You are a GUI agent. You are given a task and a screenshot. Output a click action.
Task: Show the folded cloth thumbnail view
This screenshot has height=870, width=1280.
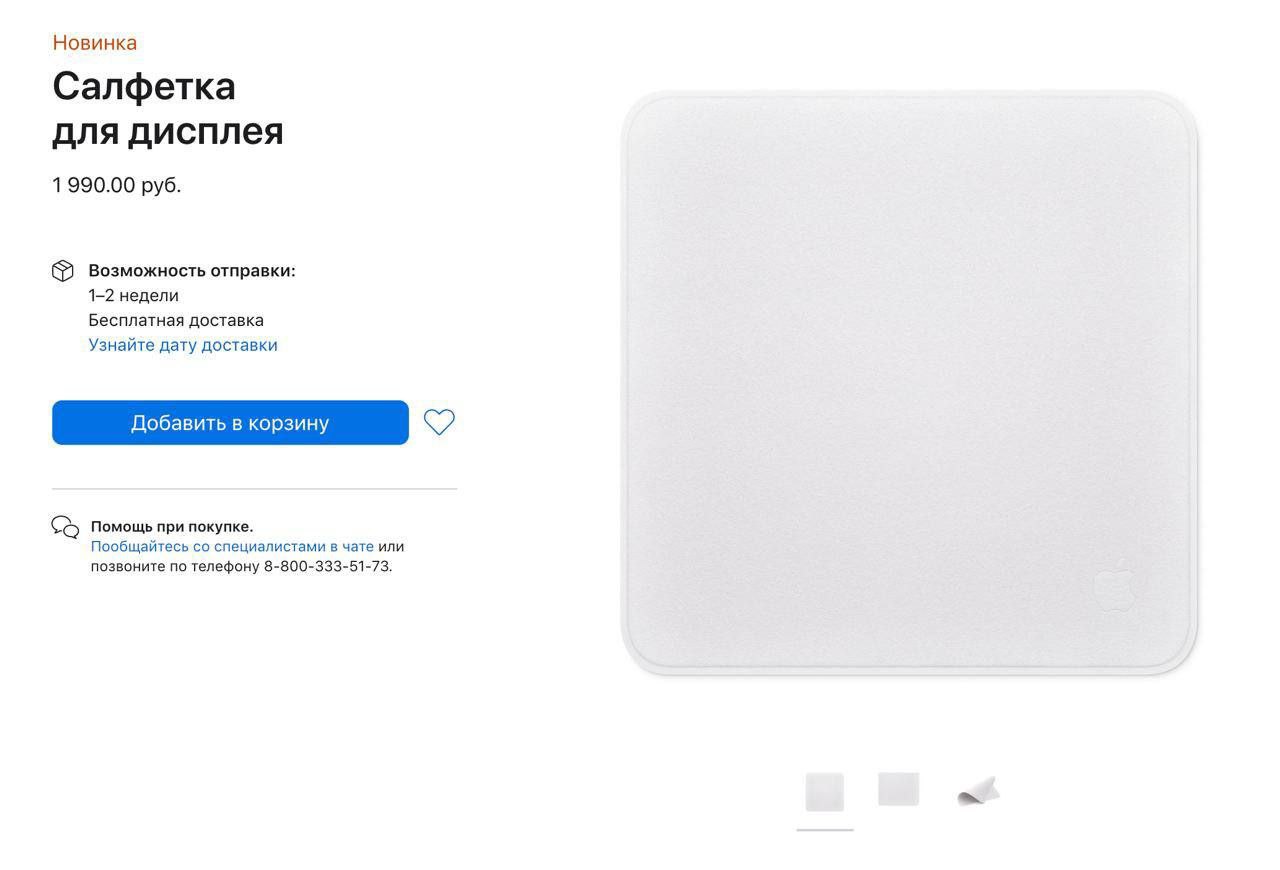[978, 791]
